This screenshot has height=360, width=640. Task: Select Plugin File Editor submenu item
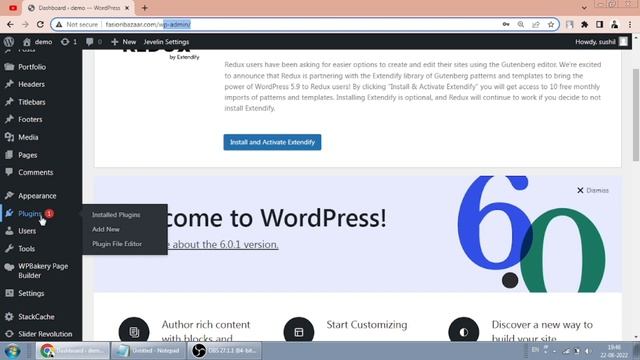pos(117,244)
